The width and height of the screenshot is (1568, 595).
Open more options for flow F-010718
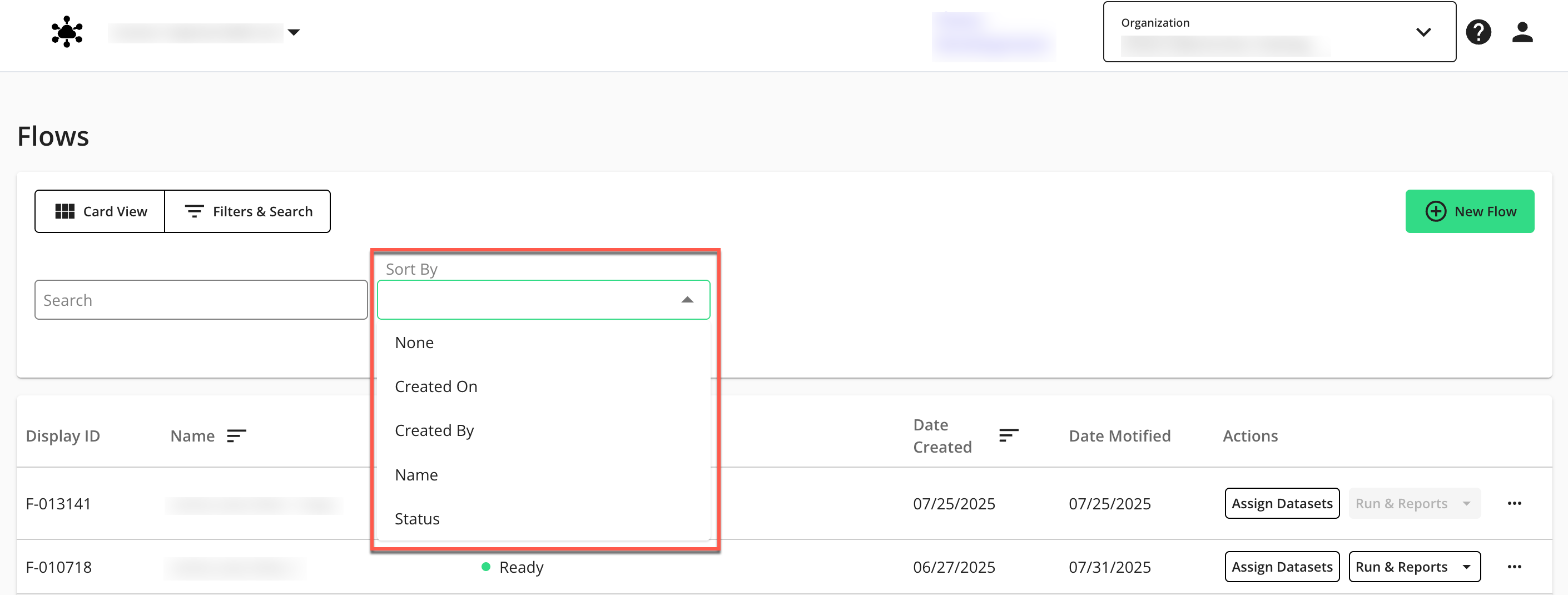click(x=1514, y=567)
